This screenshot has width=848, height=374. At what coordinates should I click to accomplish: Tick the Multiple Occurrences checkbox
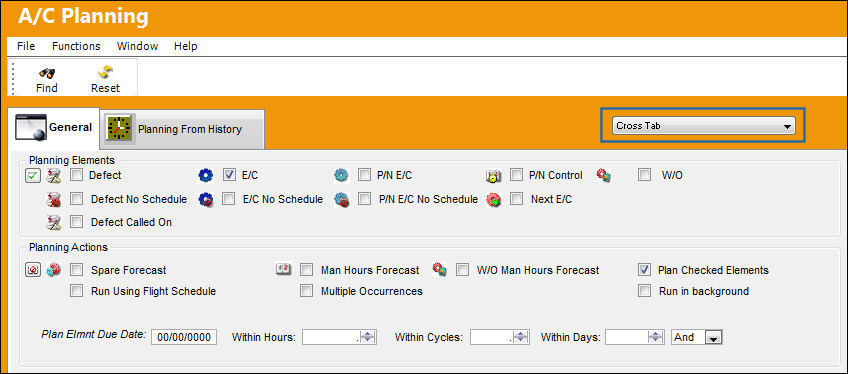point(307,291)
